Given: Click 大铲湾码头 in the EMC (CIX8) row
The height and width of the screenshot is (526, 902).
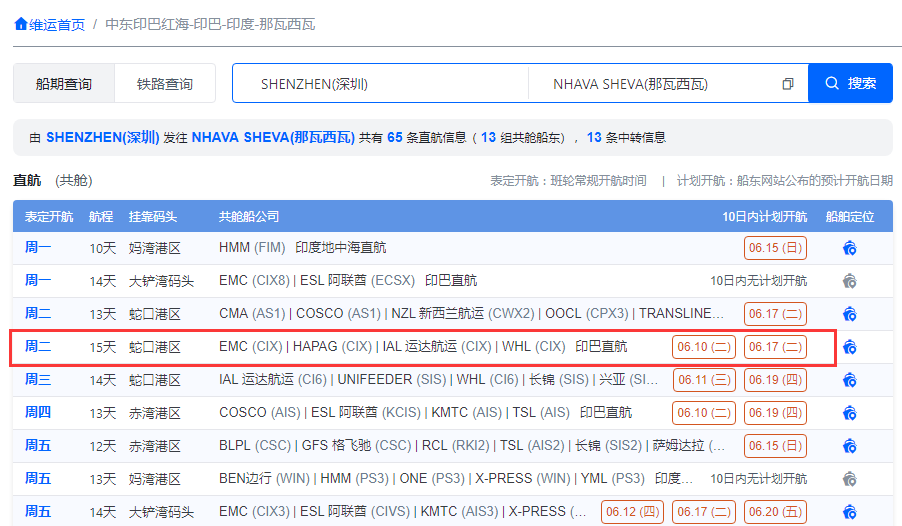Looking at the screenshot, I should 161,281.
